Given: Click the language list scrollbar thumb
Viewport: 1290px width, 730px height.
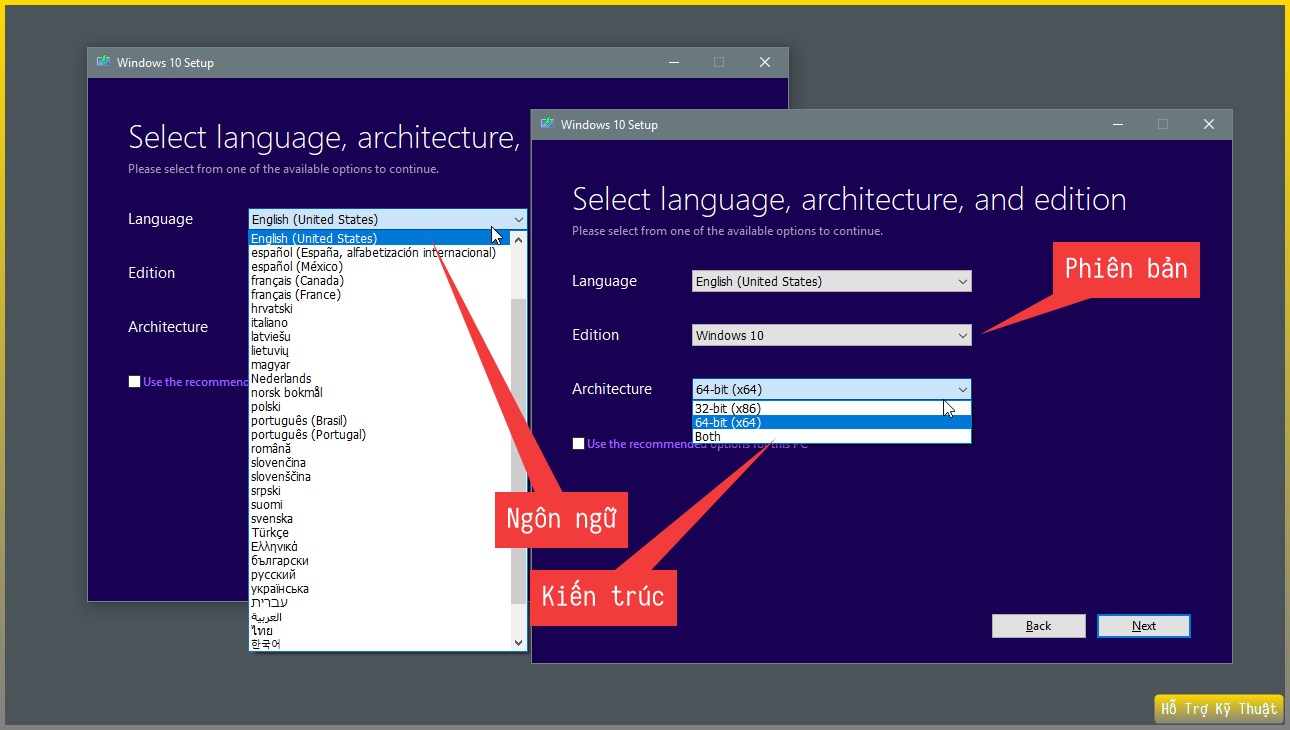Looking at the screenshot, I should [x=518, y=450].
